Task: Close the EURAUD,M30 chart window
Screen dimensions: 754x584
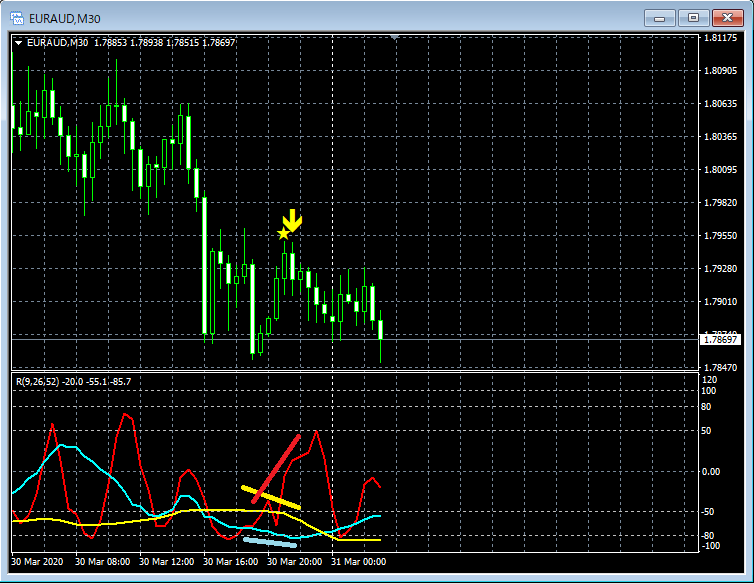Action: pyautogui.click(x=727, y=18)
